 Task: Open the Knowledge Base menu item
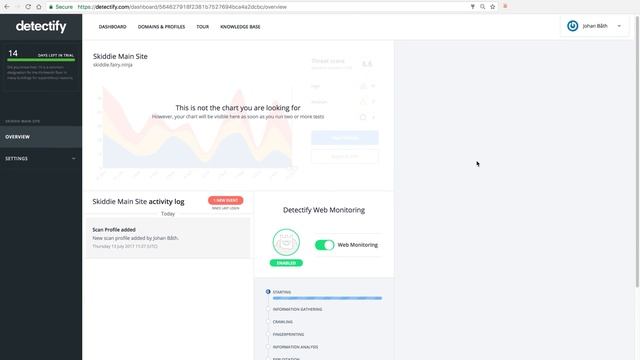(x=240, y=27)
